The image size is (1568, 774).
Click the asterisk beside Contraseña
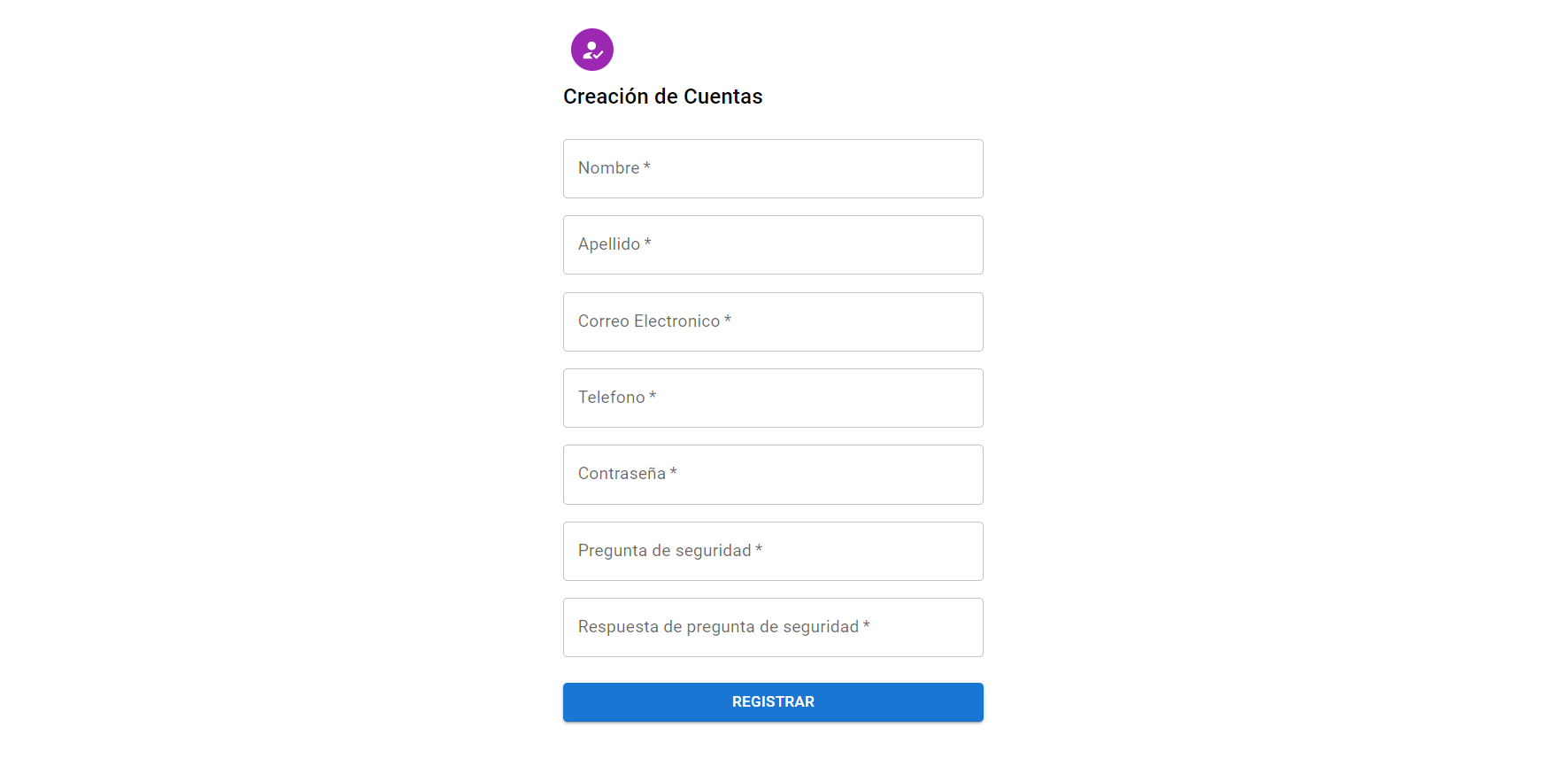(x=673, y=472)
